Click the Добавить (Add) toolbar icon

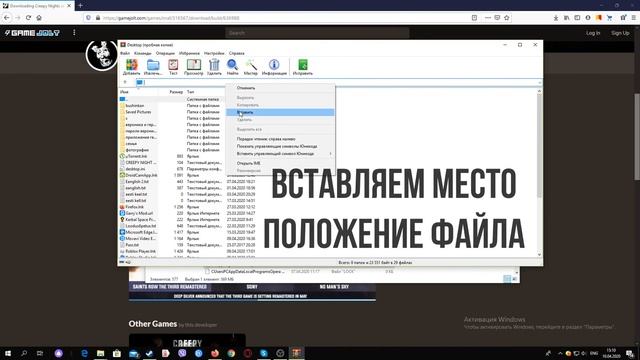(x=131, y=67)
